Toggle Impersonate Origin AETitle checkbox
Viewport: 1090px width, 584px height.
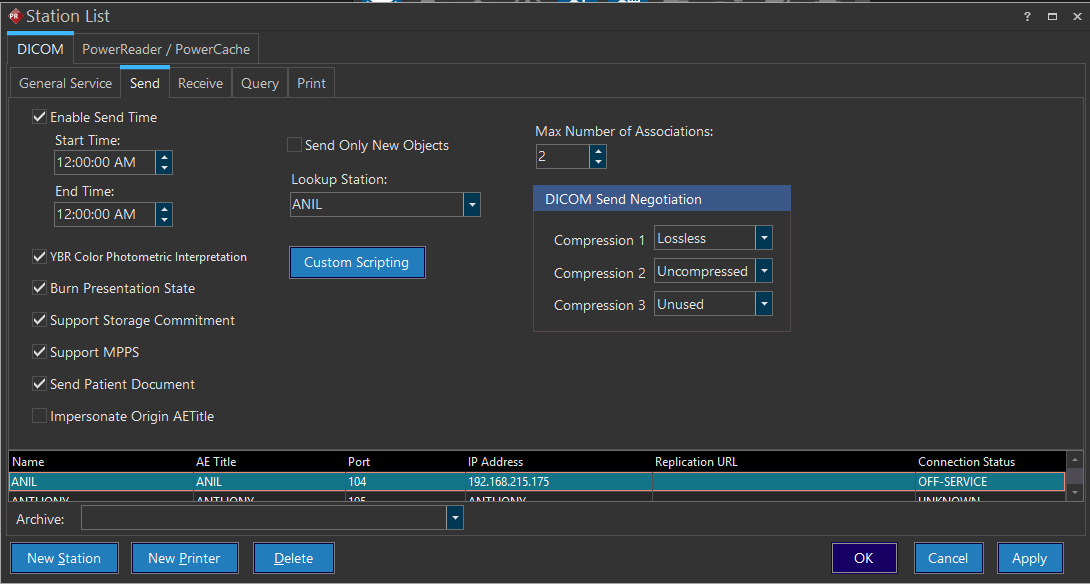40,416
